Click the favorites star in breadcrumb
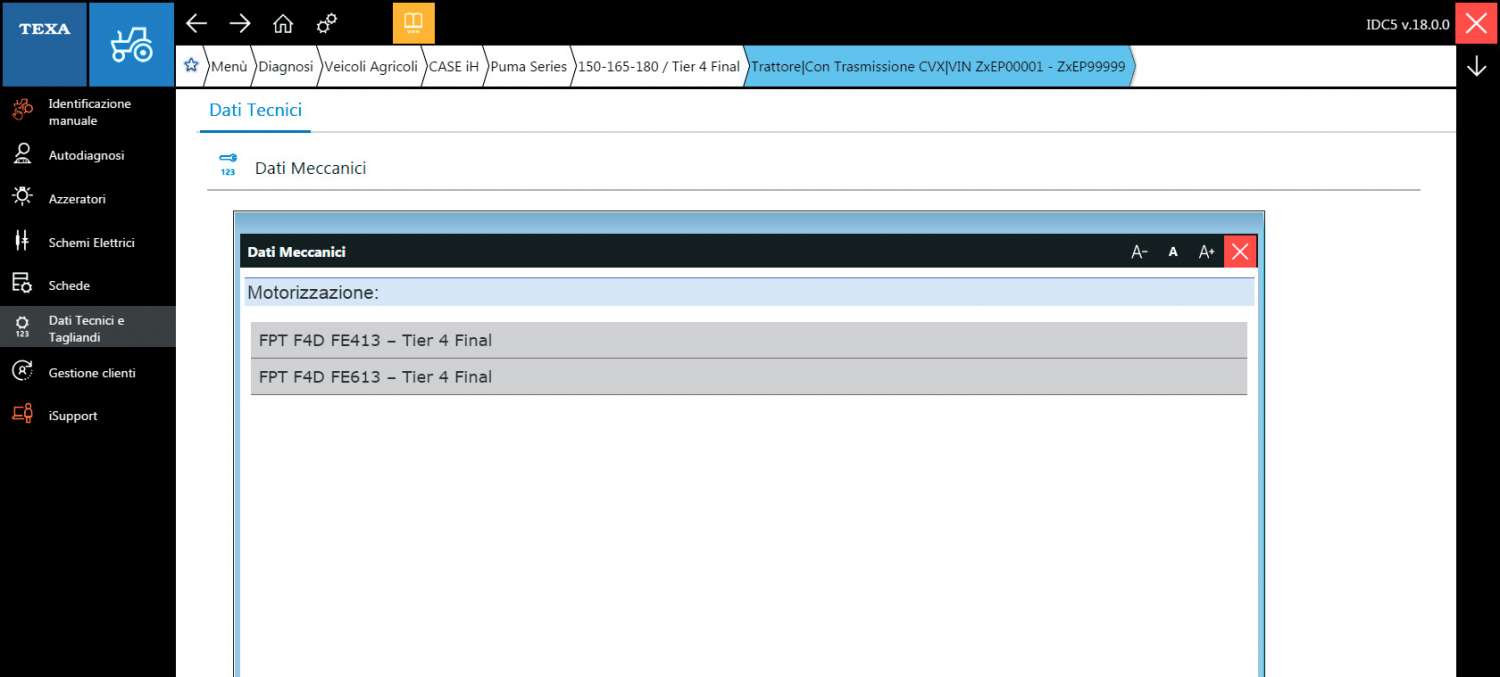1500x677 pixels. 192,66
